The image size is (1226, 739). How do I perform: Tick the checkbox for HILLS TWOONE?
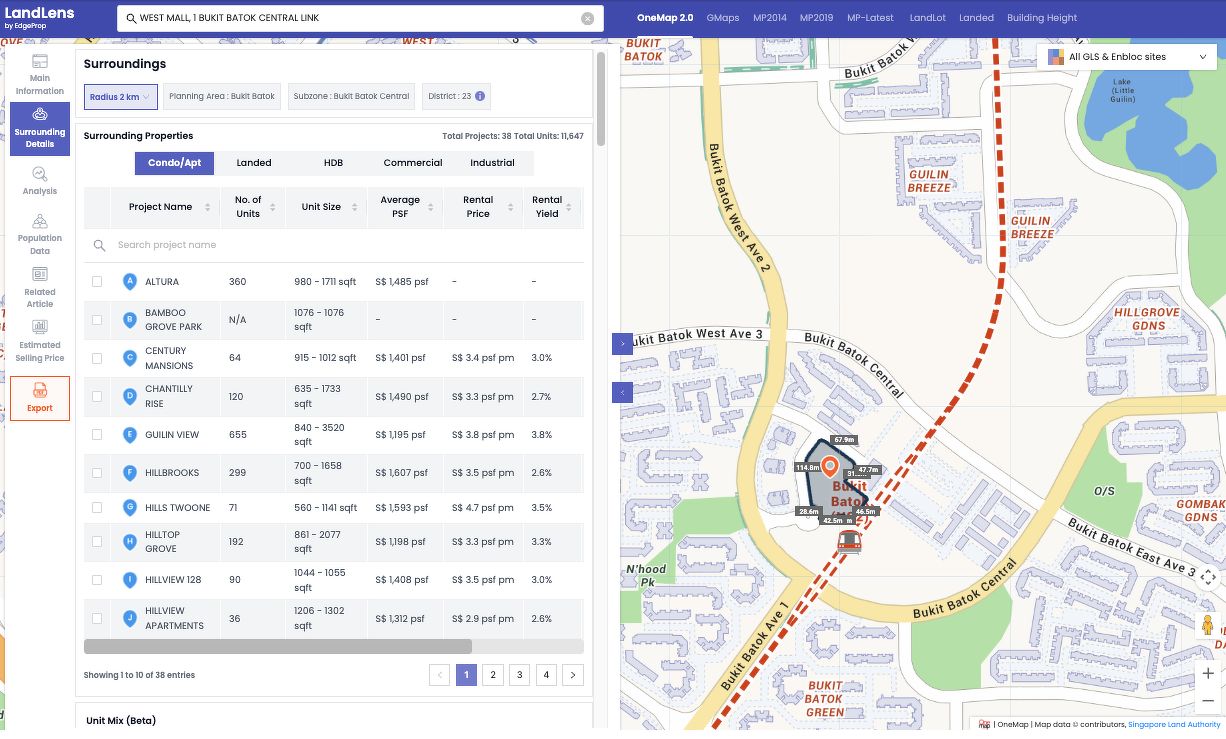97,508
